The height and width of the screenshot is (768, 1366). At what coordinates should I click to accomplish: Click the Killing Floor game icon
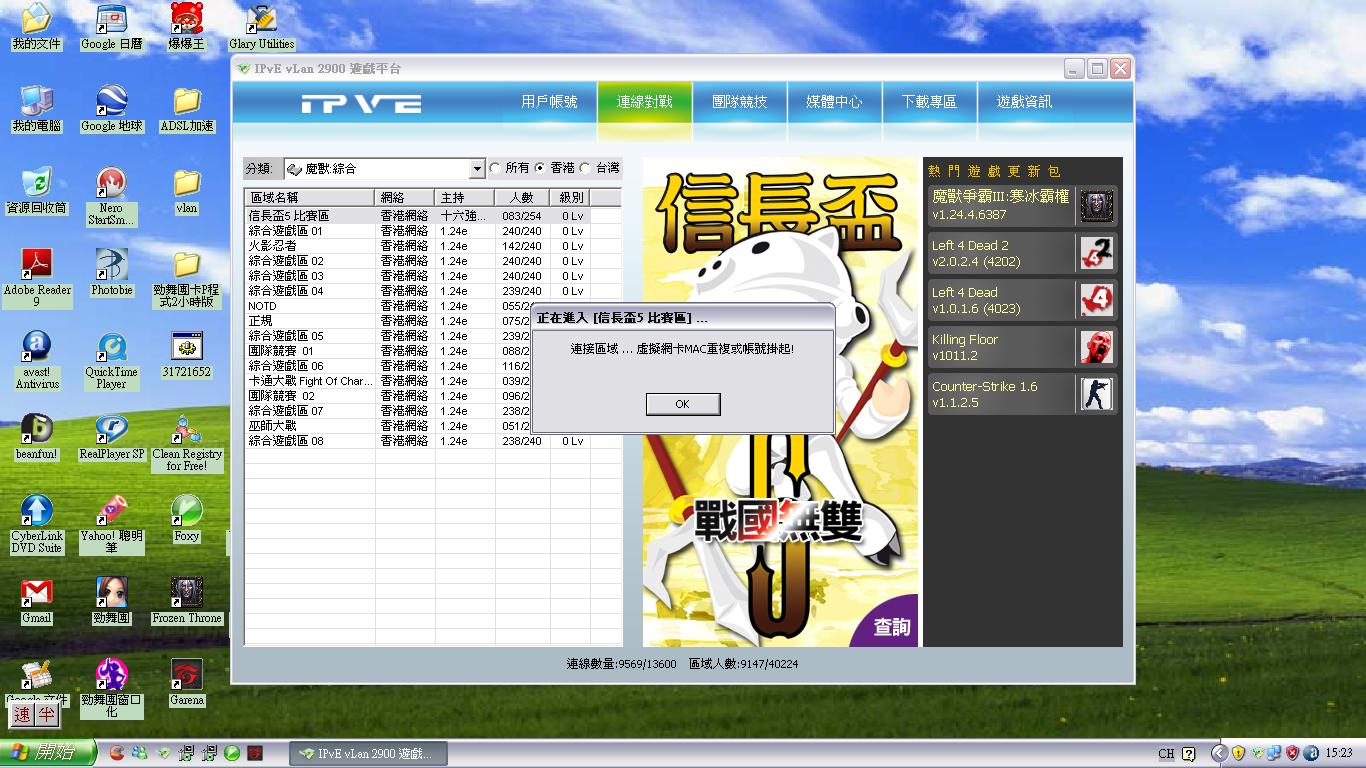click(1096, 347)
